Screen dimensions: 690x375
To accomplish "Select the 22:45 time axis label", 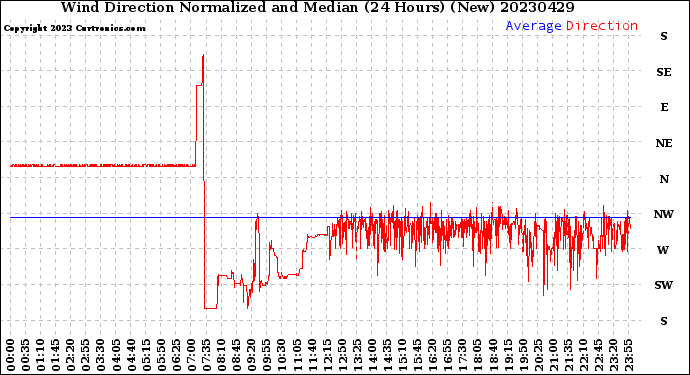I will click(598, 355).
